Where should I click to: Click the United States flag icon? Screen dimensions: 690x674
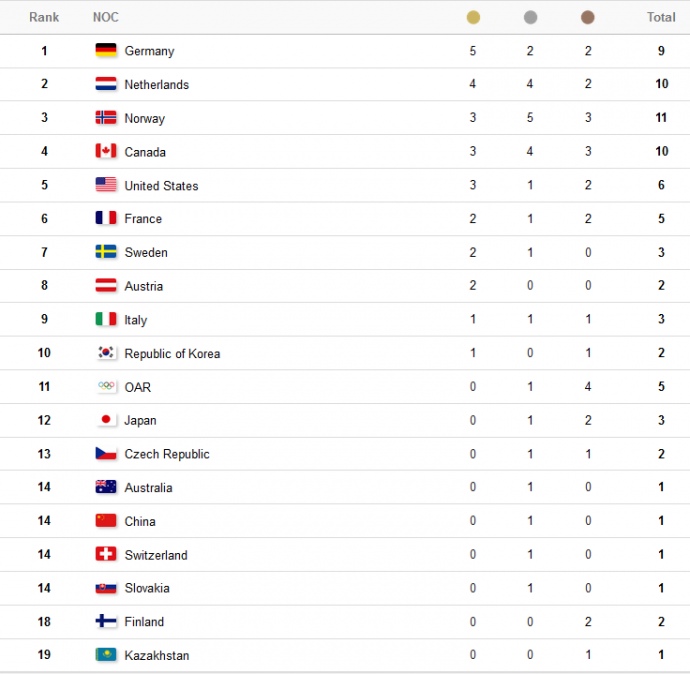(x=106, y=185)
